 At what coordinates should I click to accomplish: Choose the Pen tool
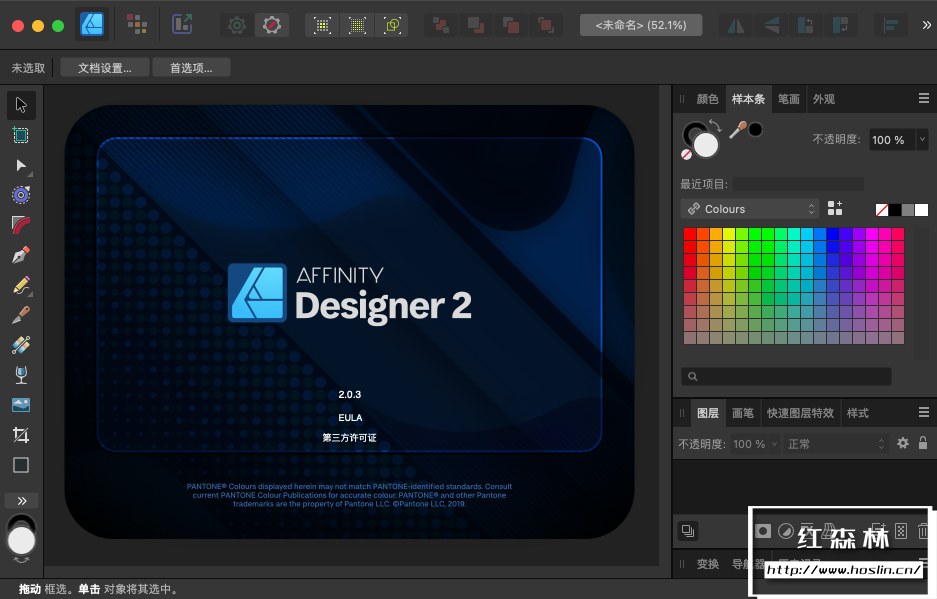tap(21, 255)
